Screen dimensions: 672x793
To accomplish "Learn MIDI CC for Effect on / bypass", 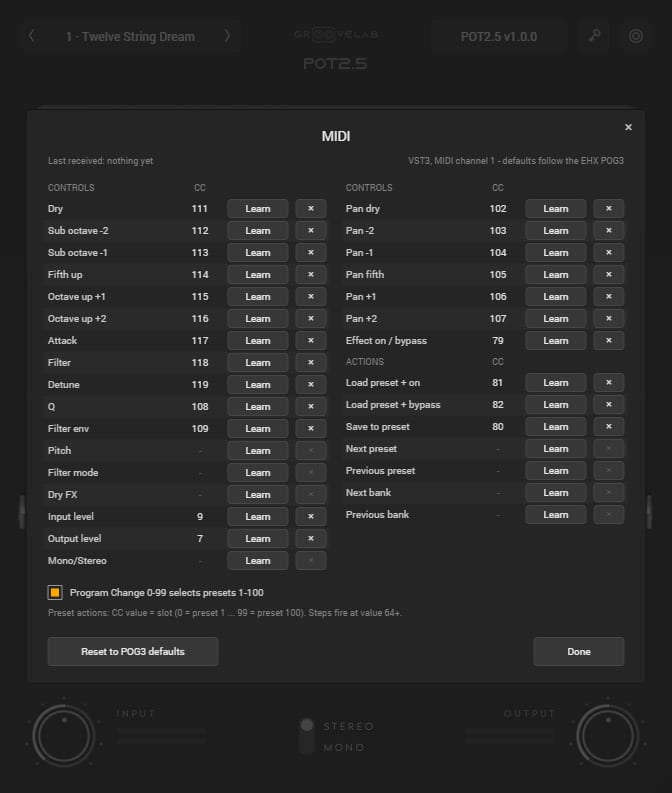I will pos(556,340).
